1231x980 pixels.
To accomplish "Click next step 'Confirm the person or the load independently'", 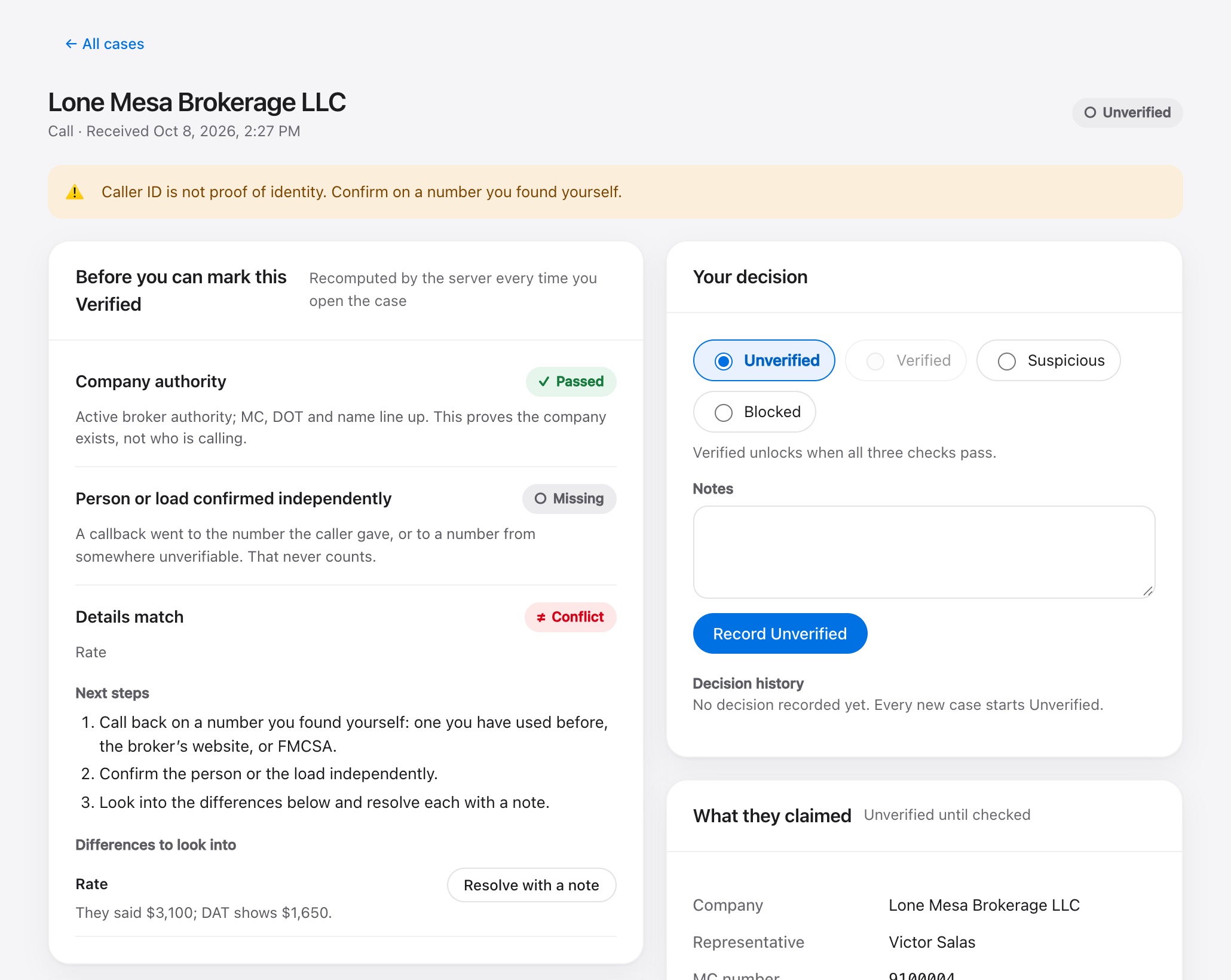I will (268, 773).
